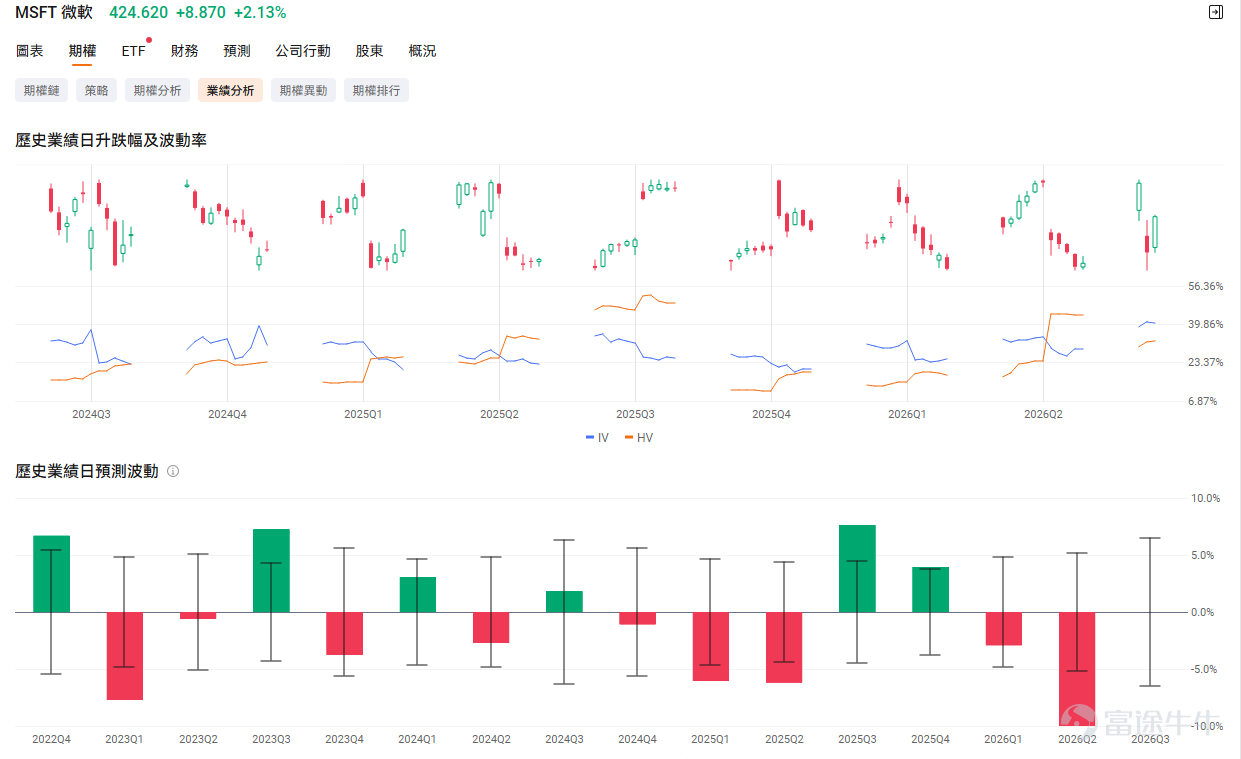Click the 2022Q4 green bar
This screenshot has width=1241, height=759.
coord(52,574)
